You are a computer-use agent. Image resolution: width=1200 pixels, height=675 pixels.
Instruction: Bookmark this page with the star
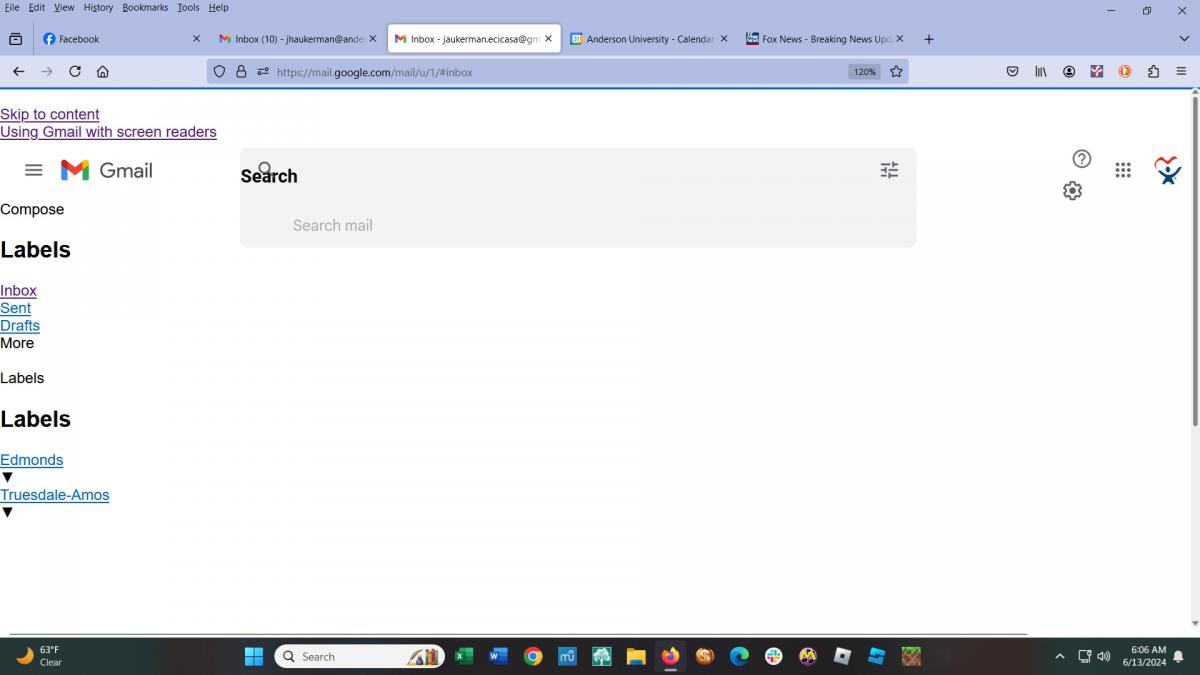tap(896, 72)
